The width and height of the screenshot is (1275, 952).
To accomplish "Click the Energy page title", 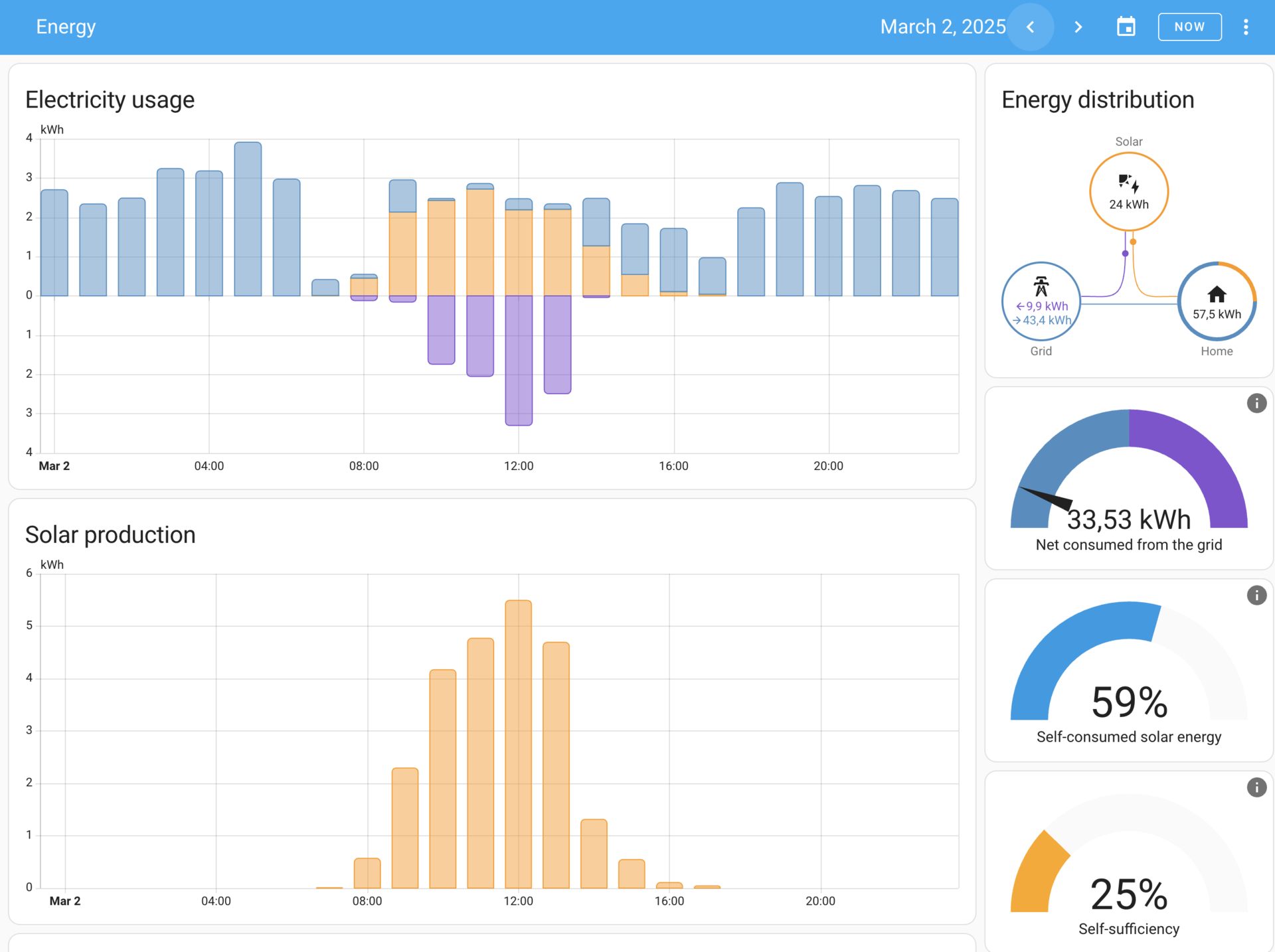I will coord(66,27).
